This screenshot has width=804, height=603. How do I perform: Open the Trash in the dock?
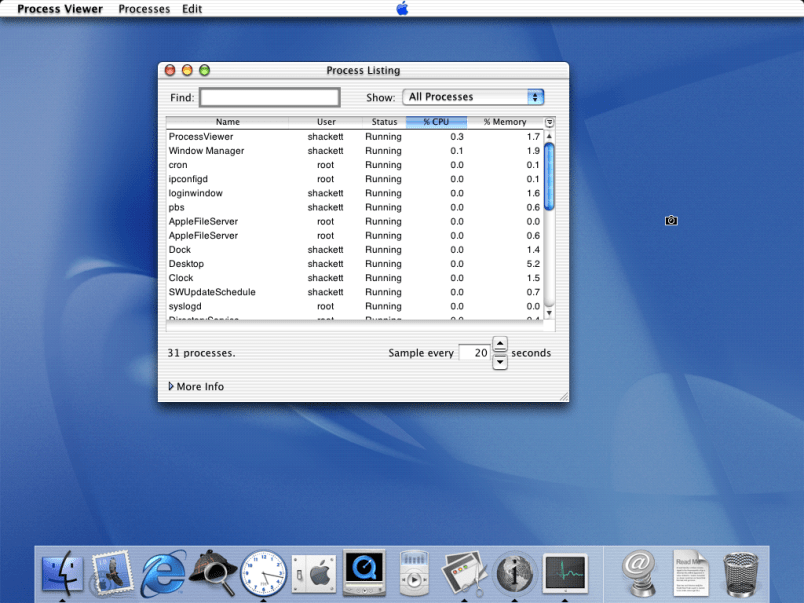pos(741,573)
